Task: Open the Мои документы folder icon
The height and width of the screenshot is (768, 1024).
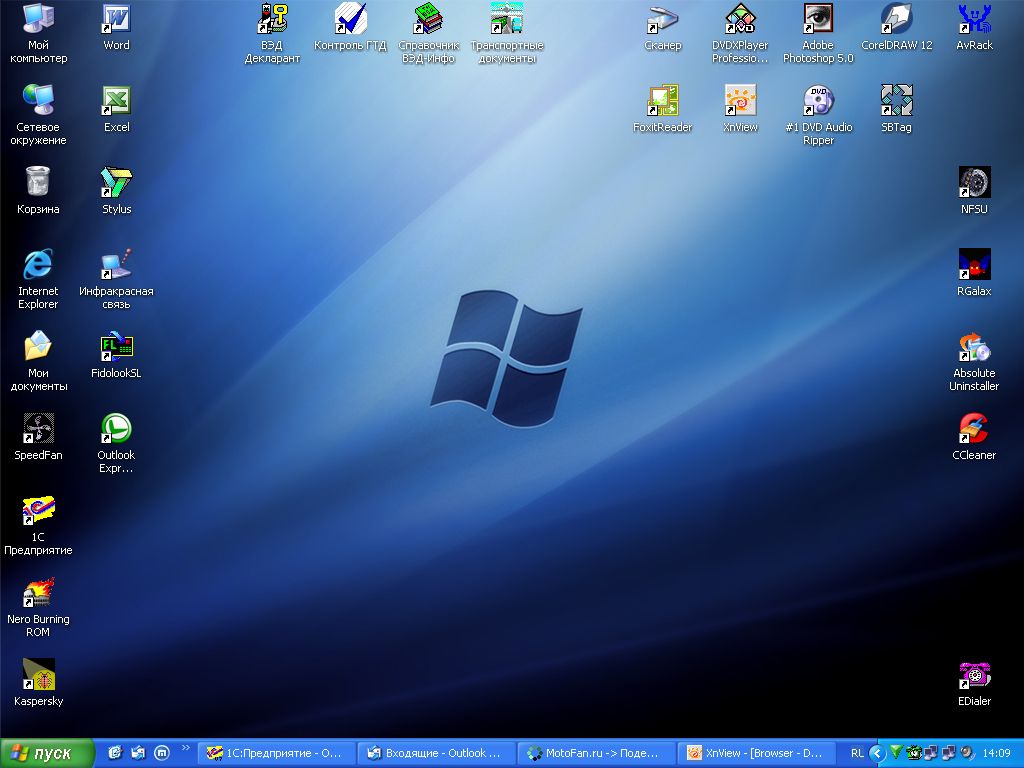Action: pyautogui.click(x=38, y=361)
